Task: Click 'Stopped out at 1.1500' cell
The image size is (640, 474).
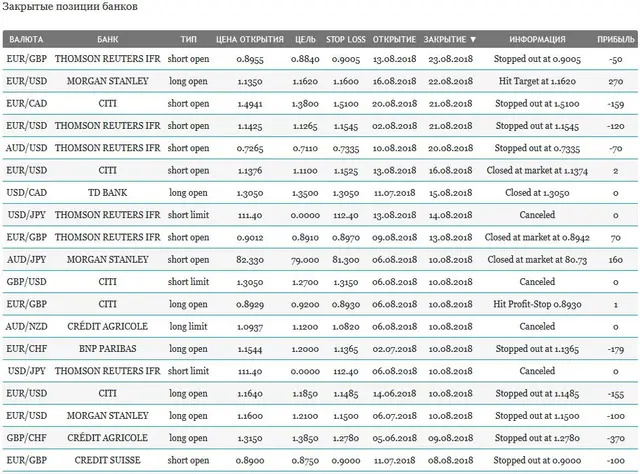Action: 537,416
